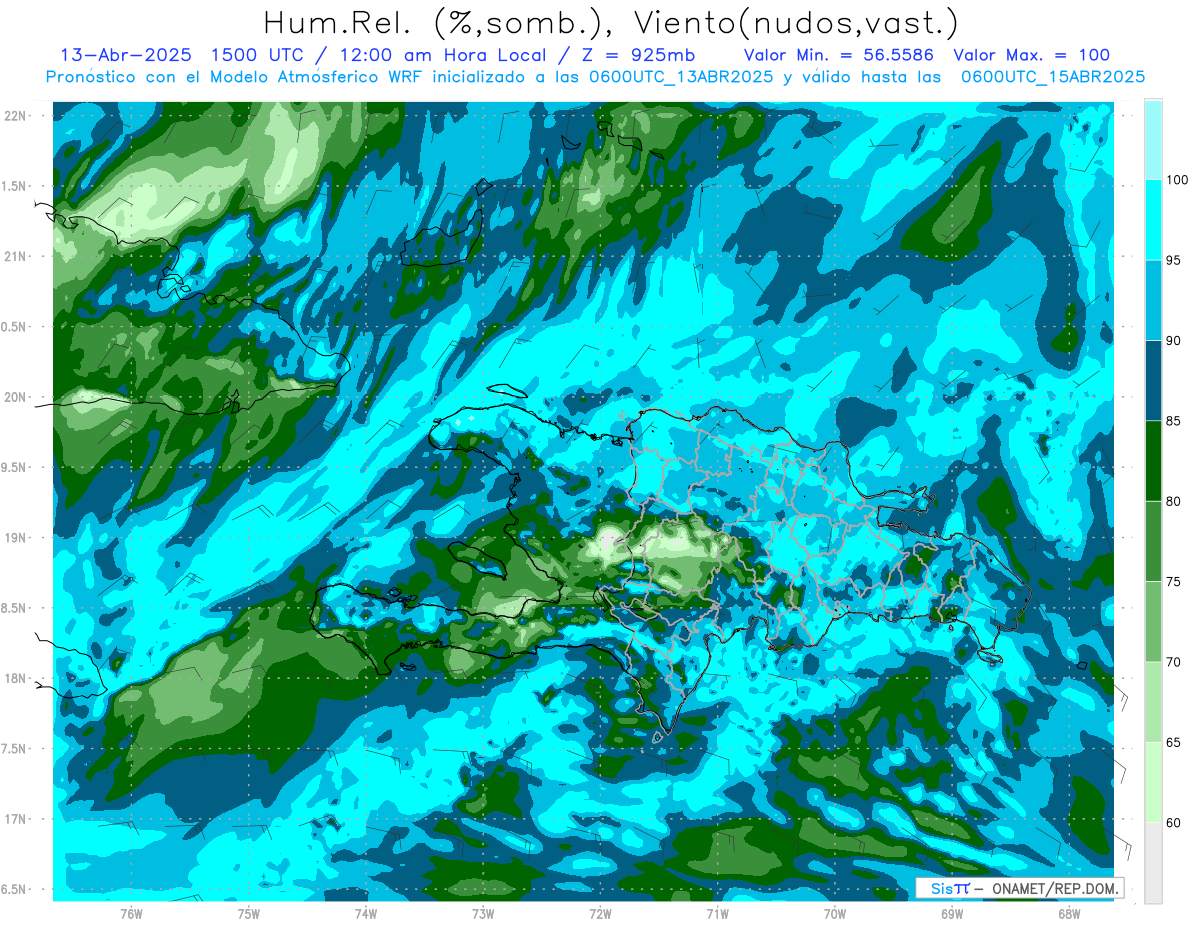
Task: Click valid-until time '0600UTC_15ABR2025'
Action: pyautogui.click(x=1052, y=77)
